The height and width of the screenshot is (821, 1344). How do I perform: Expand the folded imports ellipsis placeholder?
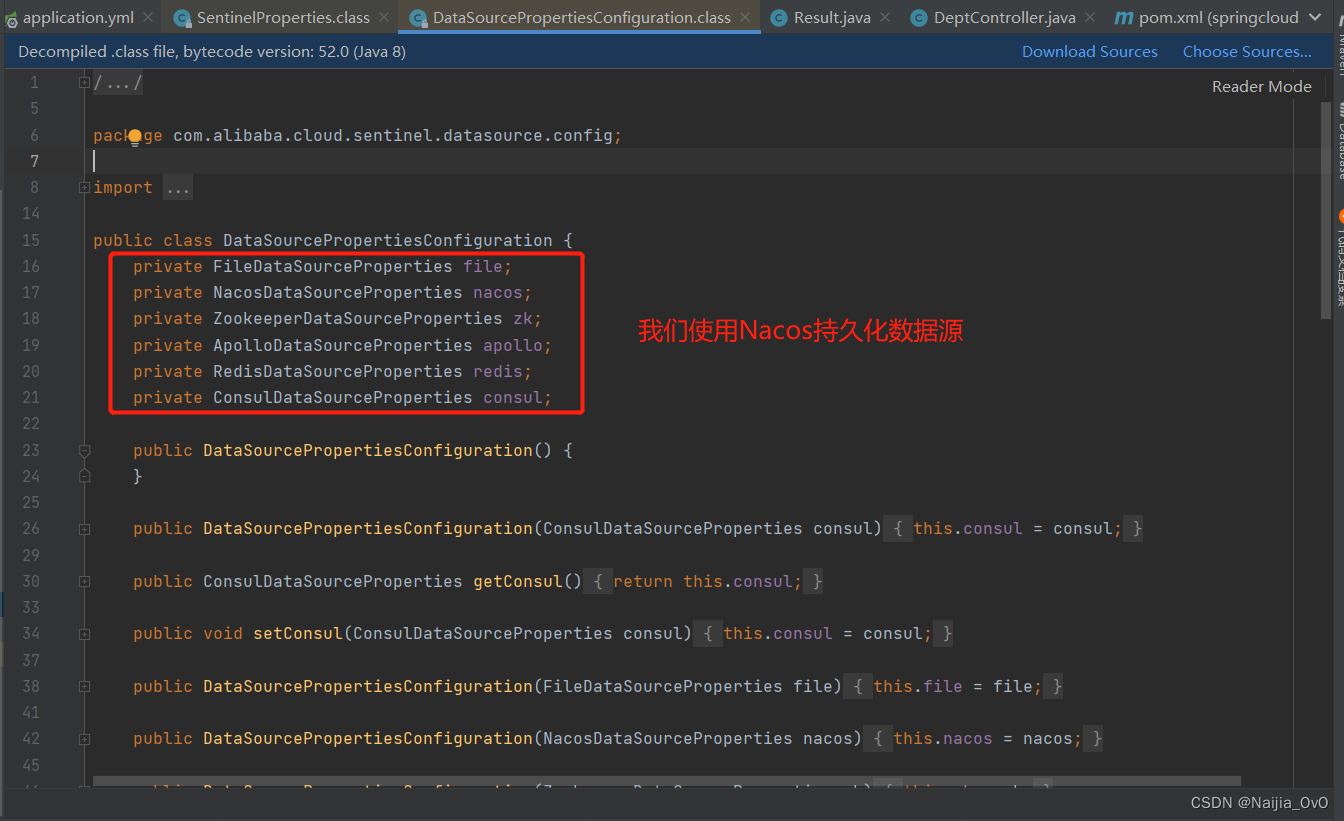click(177, 188)
